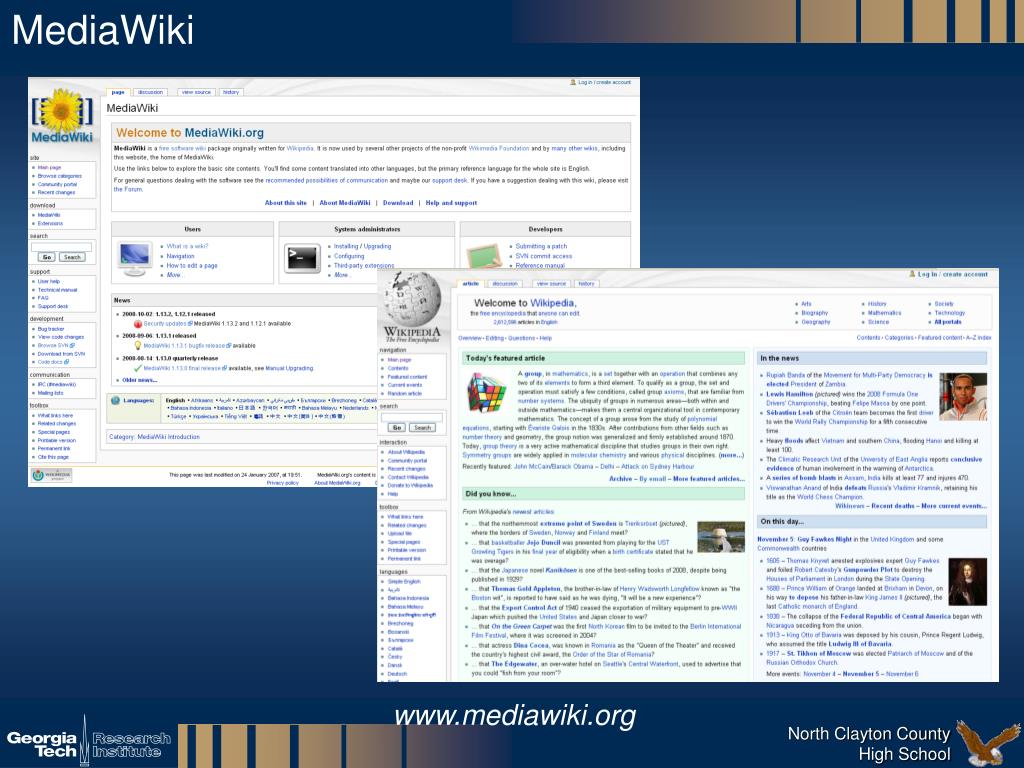The width and height of the screenshot is (1024, 768).
Task: Click MediaWiki sidebar Go button
Action: [46, 257]
